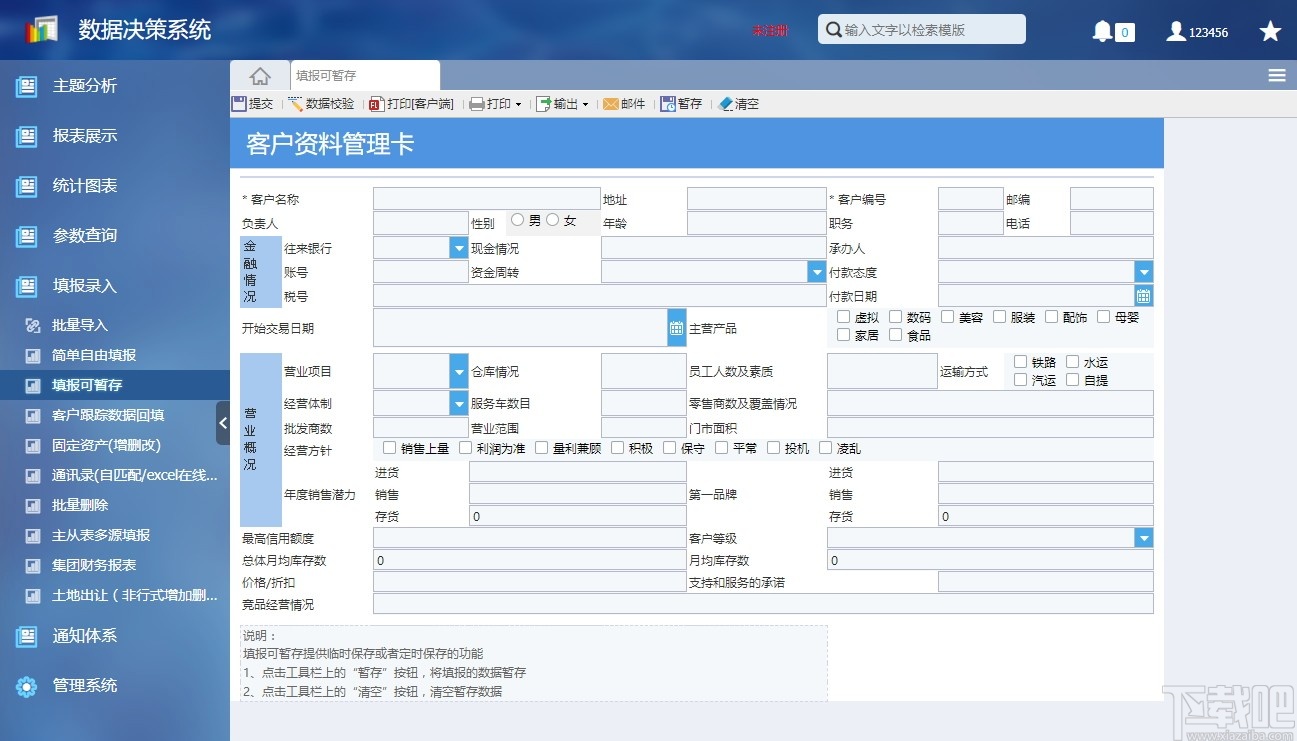The image size is (1297, 741).
Task: Enable the 铁路 transport checkbox
Action: coord(1019,362)
